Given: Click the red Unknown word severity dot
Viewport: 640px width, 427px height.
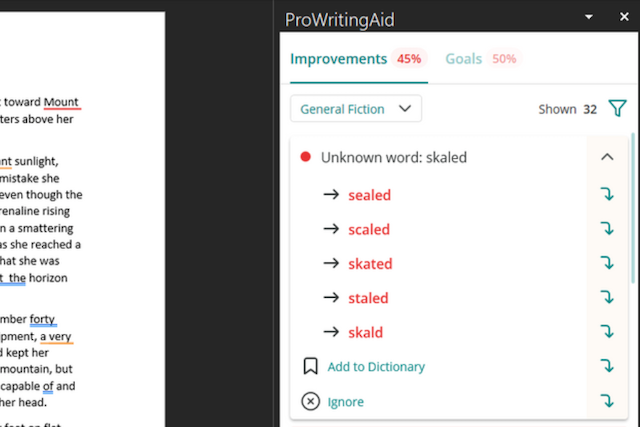Looking at the screenshot, I should [305, 157].
